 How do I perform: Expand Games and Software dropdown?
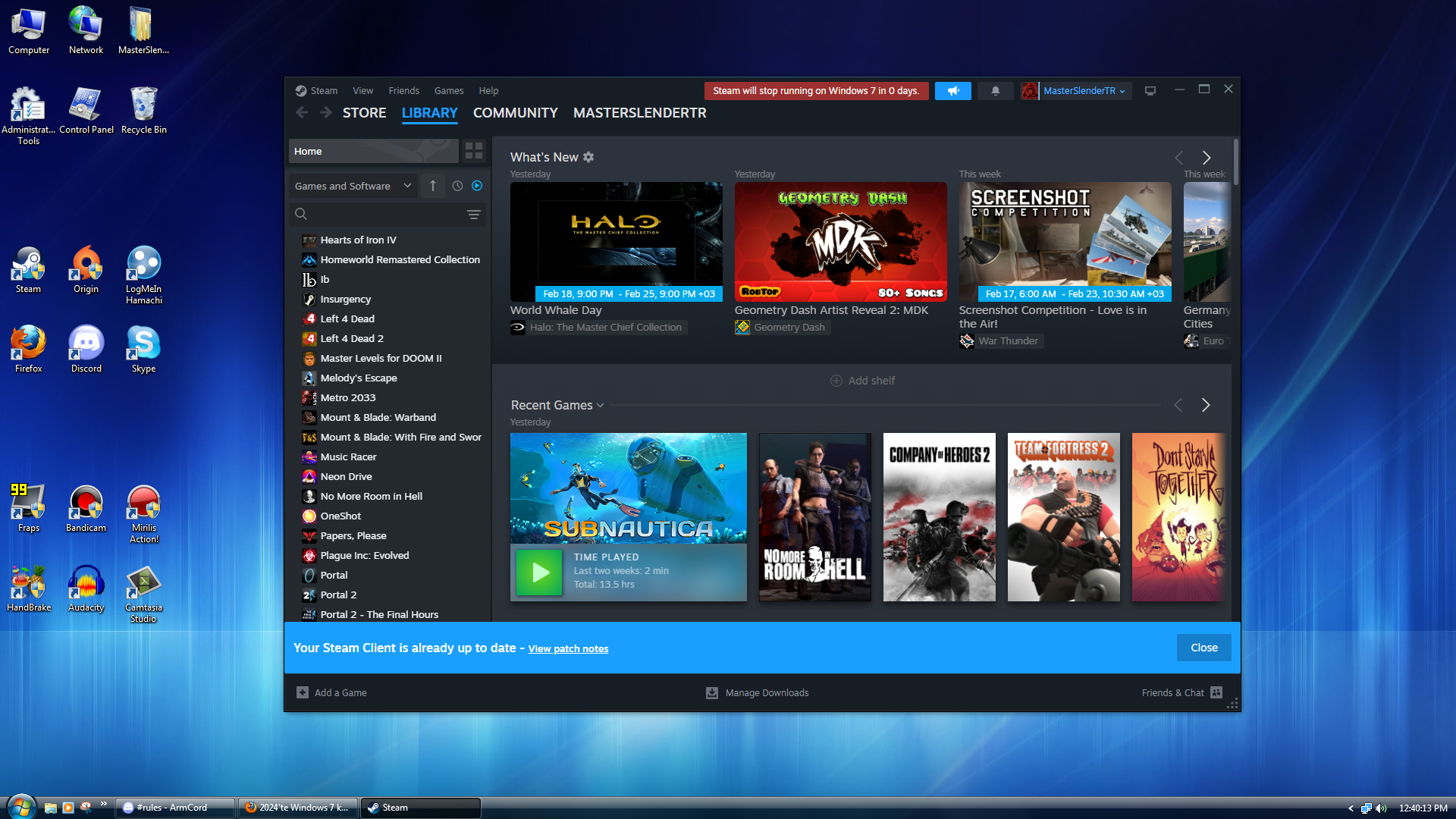pyautogui.click(x=353, y=186)
